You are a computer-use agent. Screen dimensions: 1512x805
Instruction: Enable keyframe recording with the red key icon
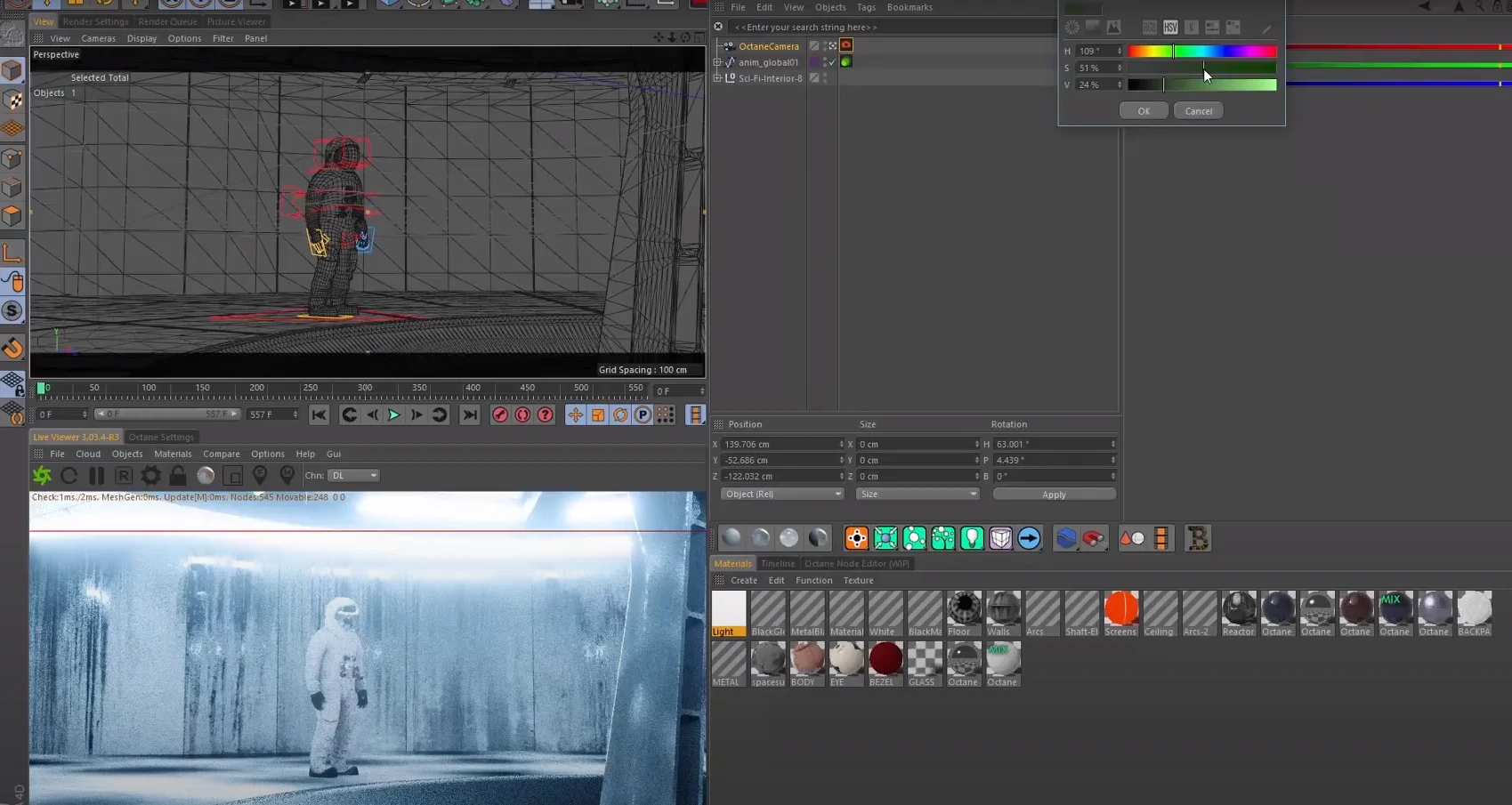tap(500, 415)
